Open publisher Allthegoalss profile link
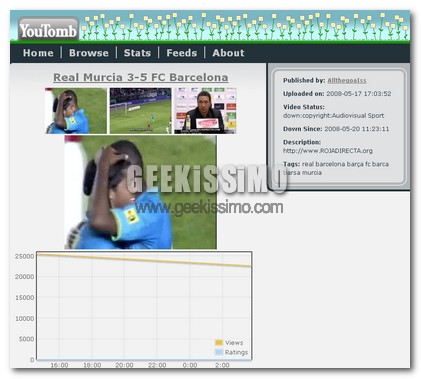Image resolution: width=421 pixels, height=379 pixels. [x=347, y=80]
